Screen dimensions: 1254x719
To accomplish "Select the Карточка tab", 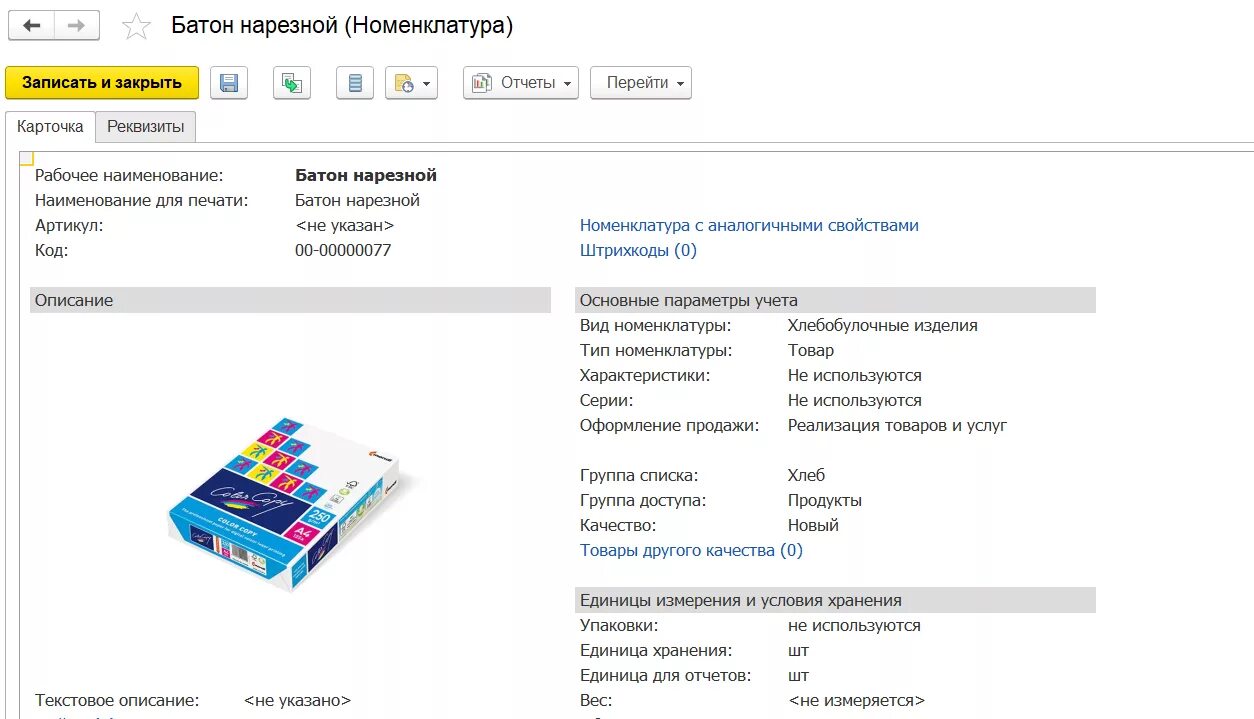I will point(50,127).
